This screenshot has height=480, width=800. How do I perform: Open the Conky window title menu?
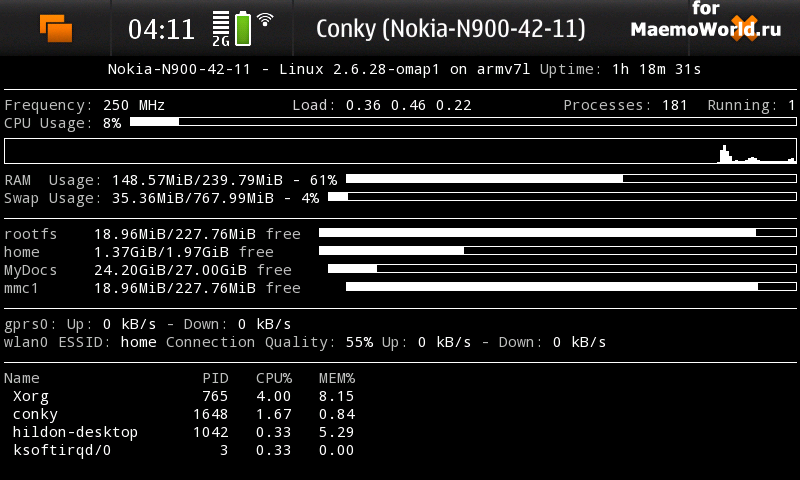tap(450, 29)
